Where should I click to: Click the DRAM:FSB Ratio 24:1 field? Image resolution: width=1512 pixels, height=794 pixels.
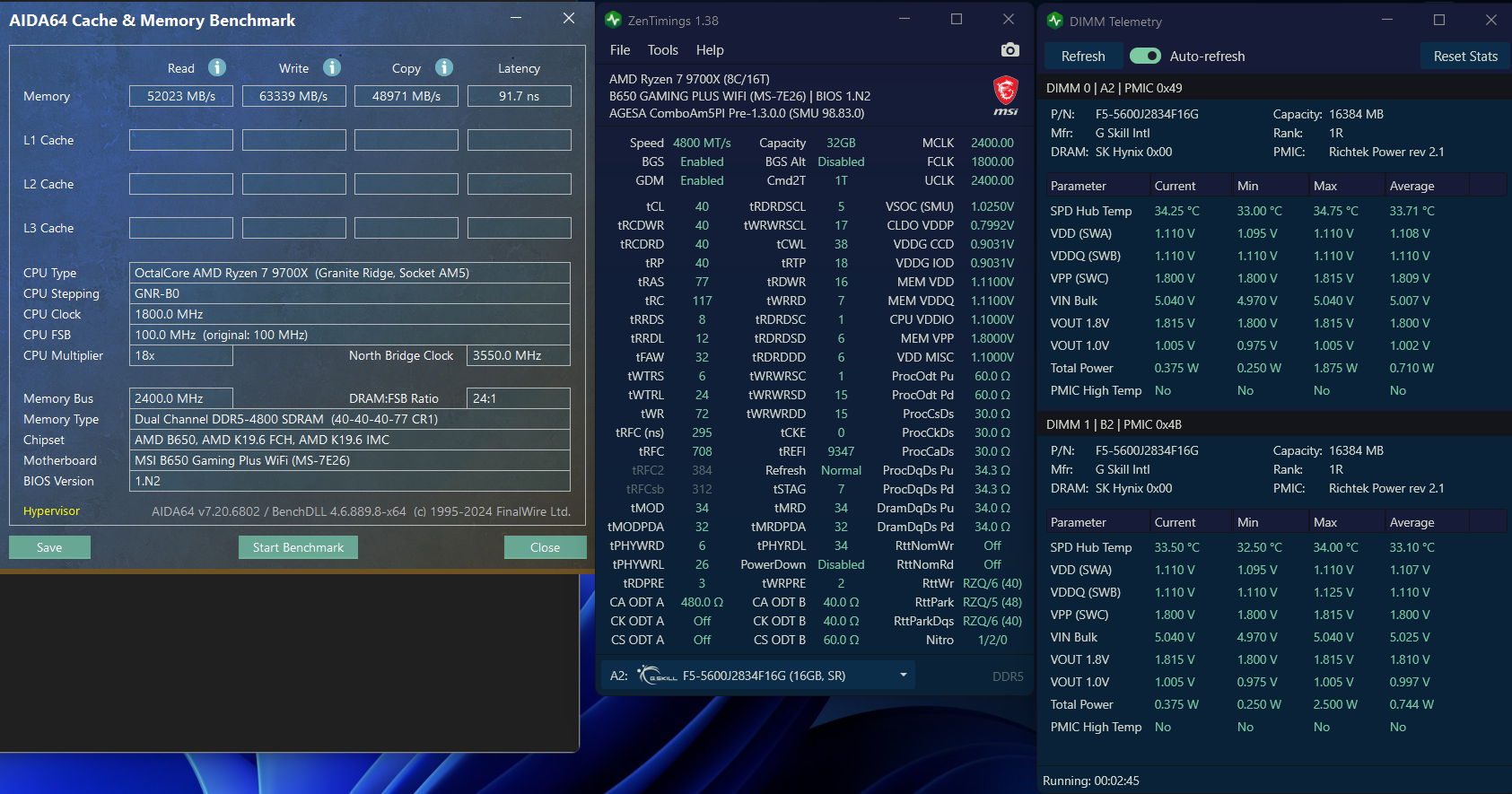point(519,398)
